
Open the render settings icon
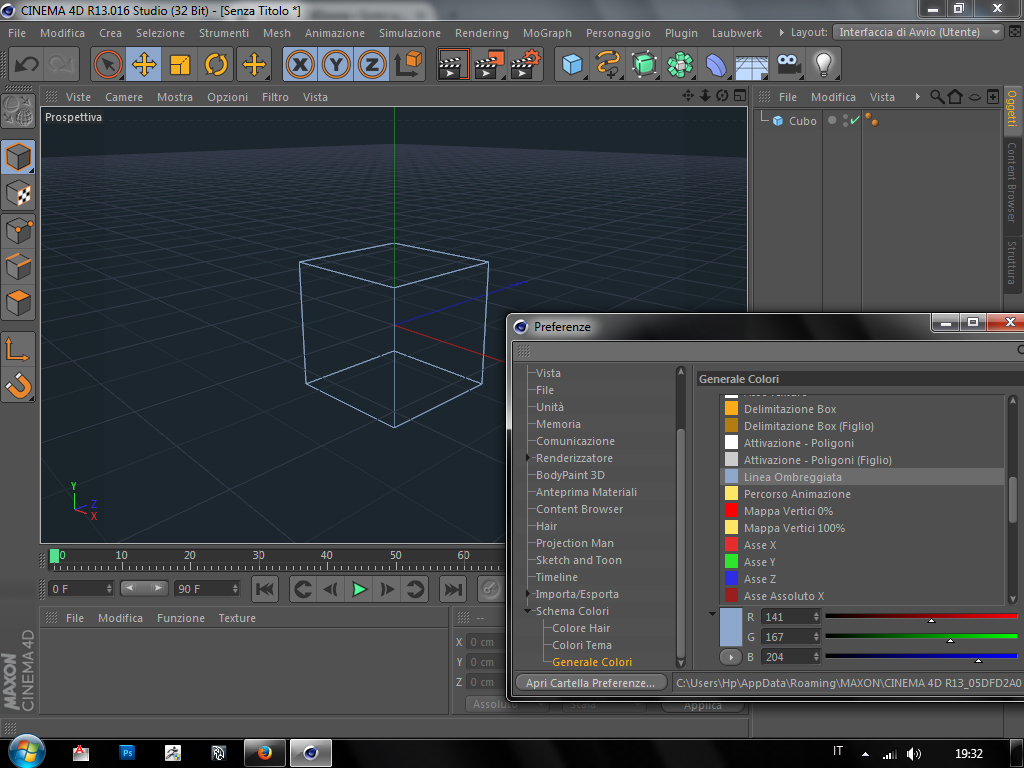(525, 65)
